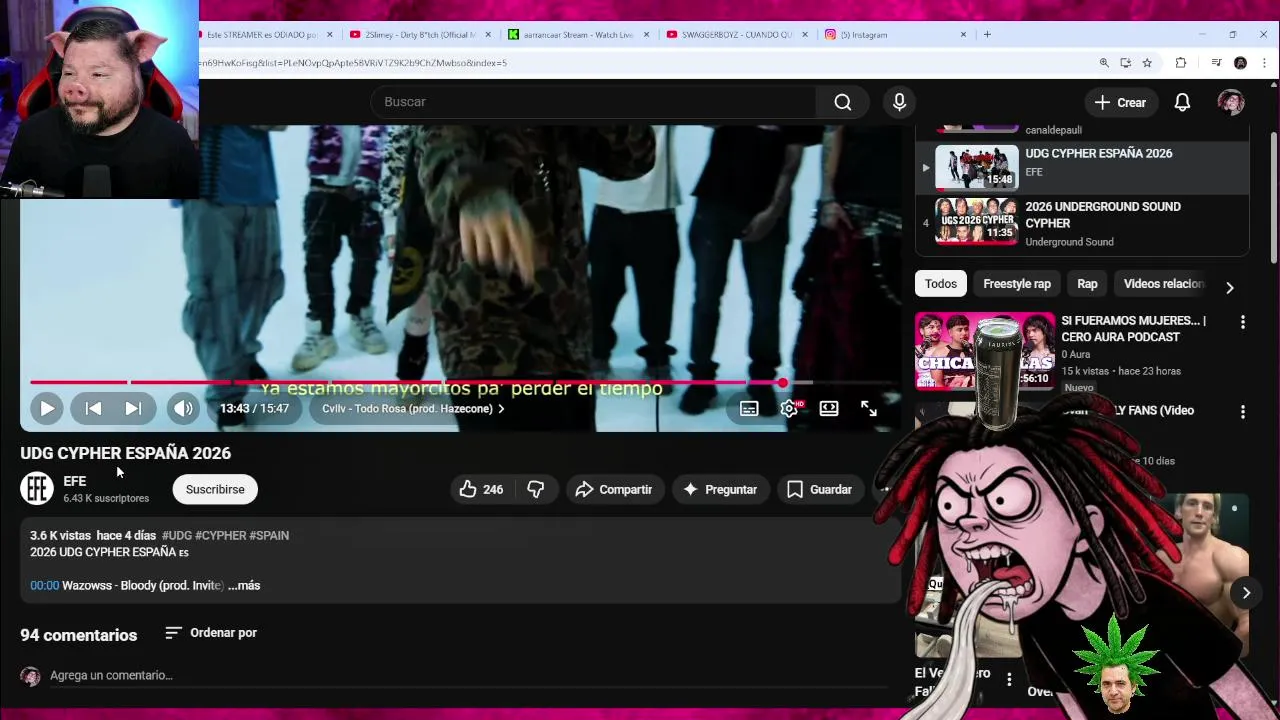Select the 'Rap' filter chip

[x=1087, y=284]
